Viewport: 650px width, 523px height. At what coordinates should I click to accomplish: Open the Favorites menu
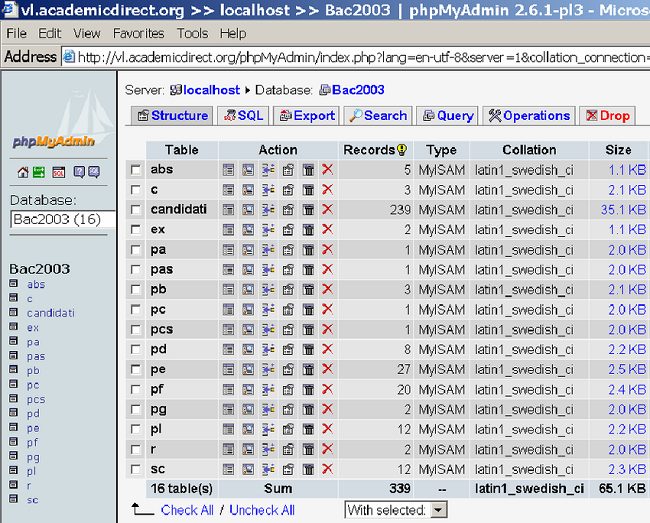tap(138, 33)
